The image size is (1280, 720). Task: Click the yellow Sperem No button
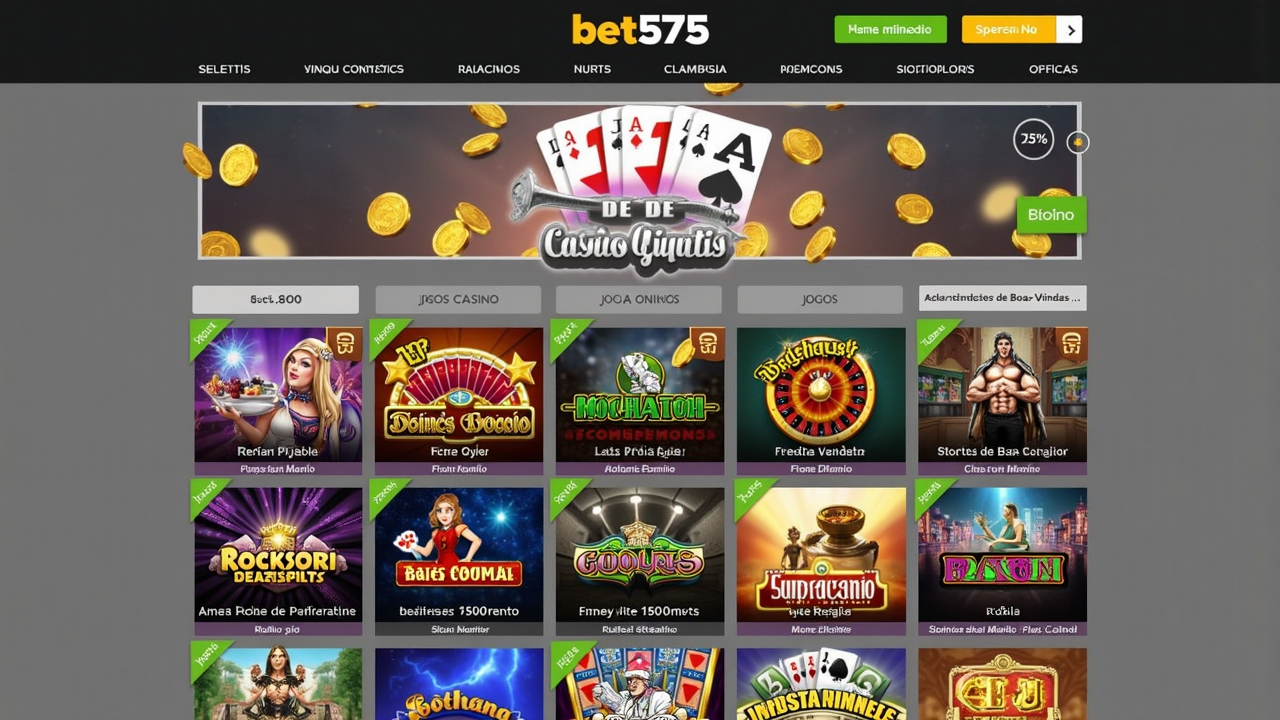[x=1008, y=29]
